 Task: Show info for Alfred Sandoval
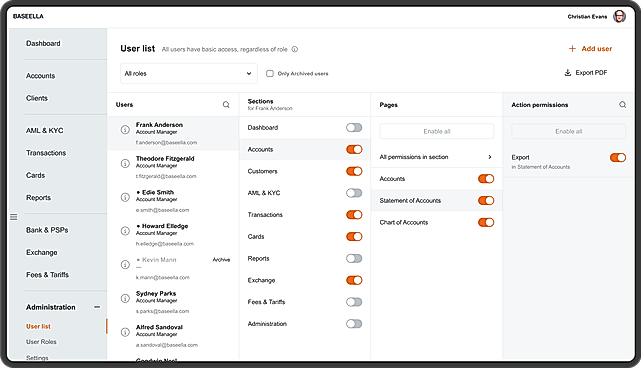(x=125, y=332)
